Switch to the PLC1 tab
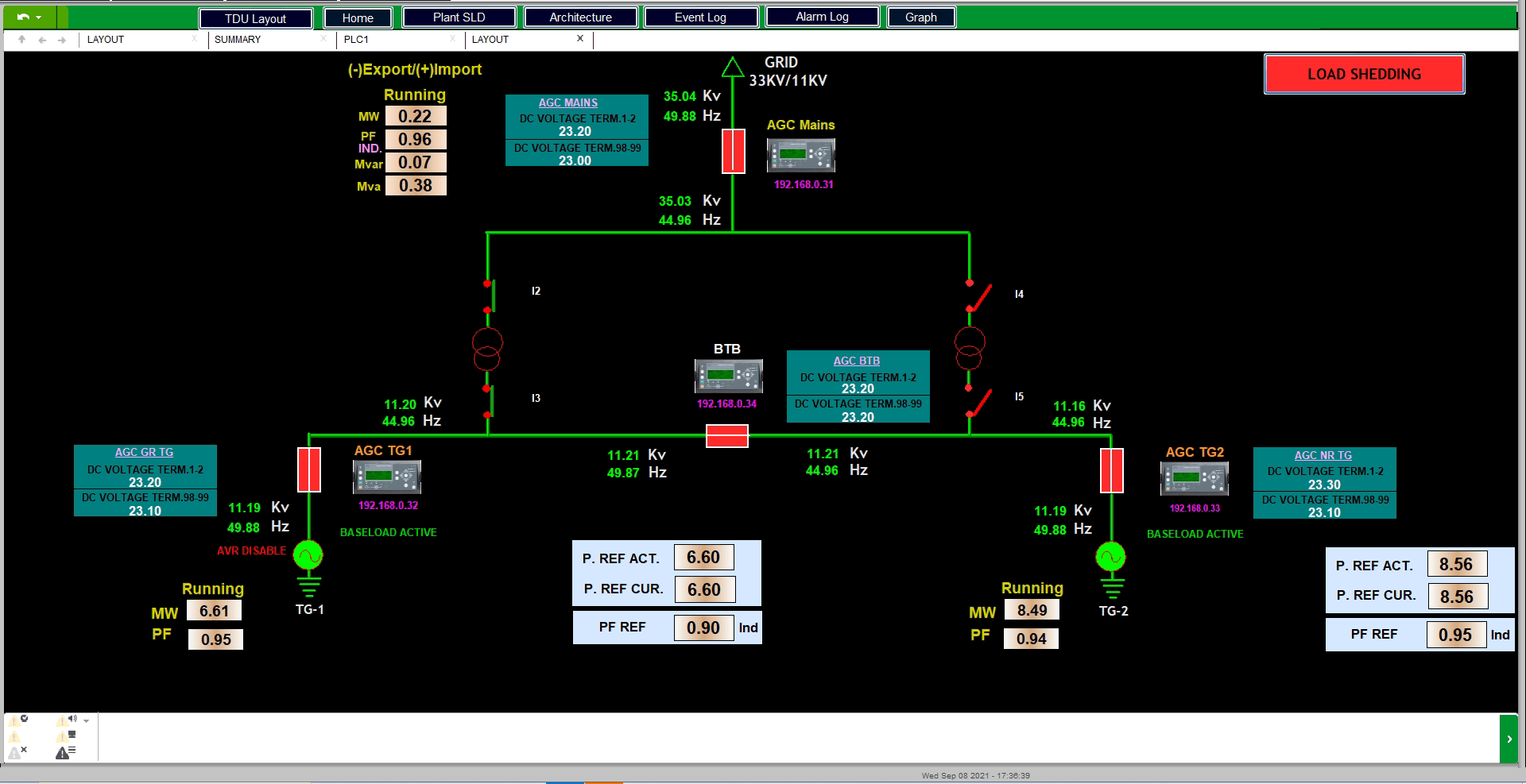Viewport: 1526px width, 784px height. [x=356, y=39]
